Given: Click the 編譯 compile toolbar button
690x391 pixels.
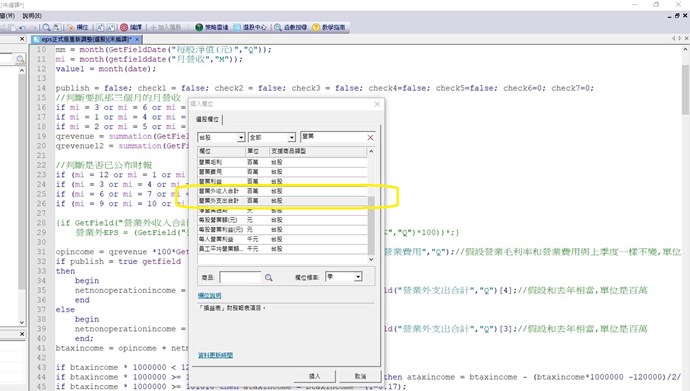Looking at the screenshot, I should 131,27.
